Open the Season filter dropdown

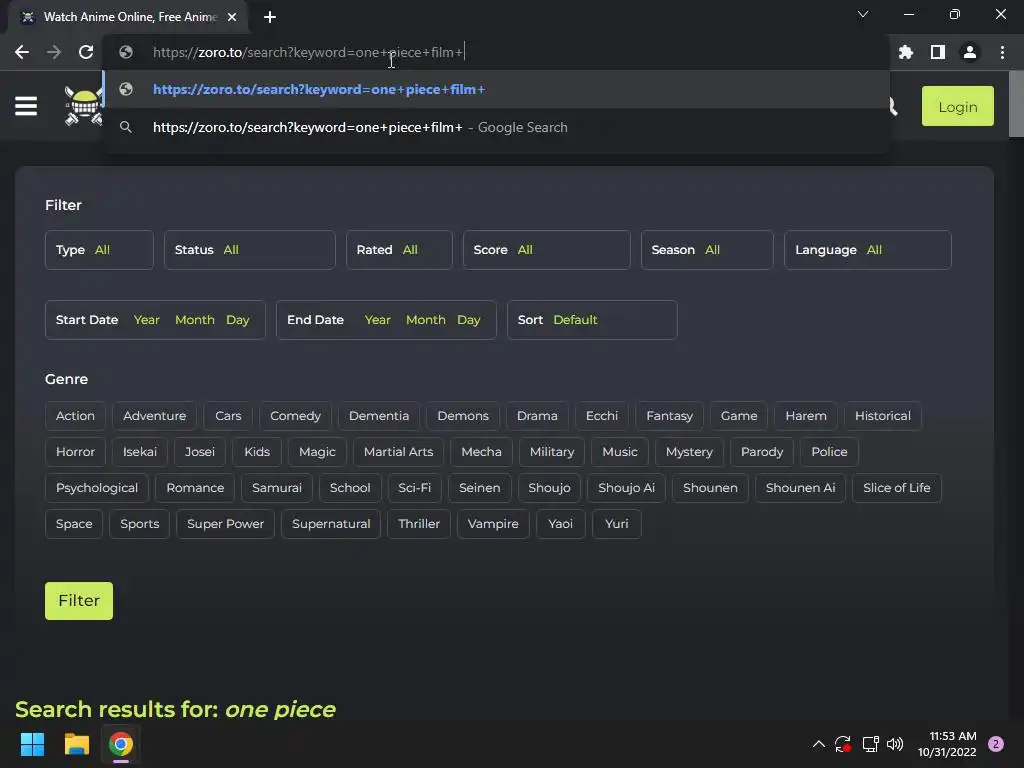(x=707, y=249)
